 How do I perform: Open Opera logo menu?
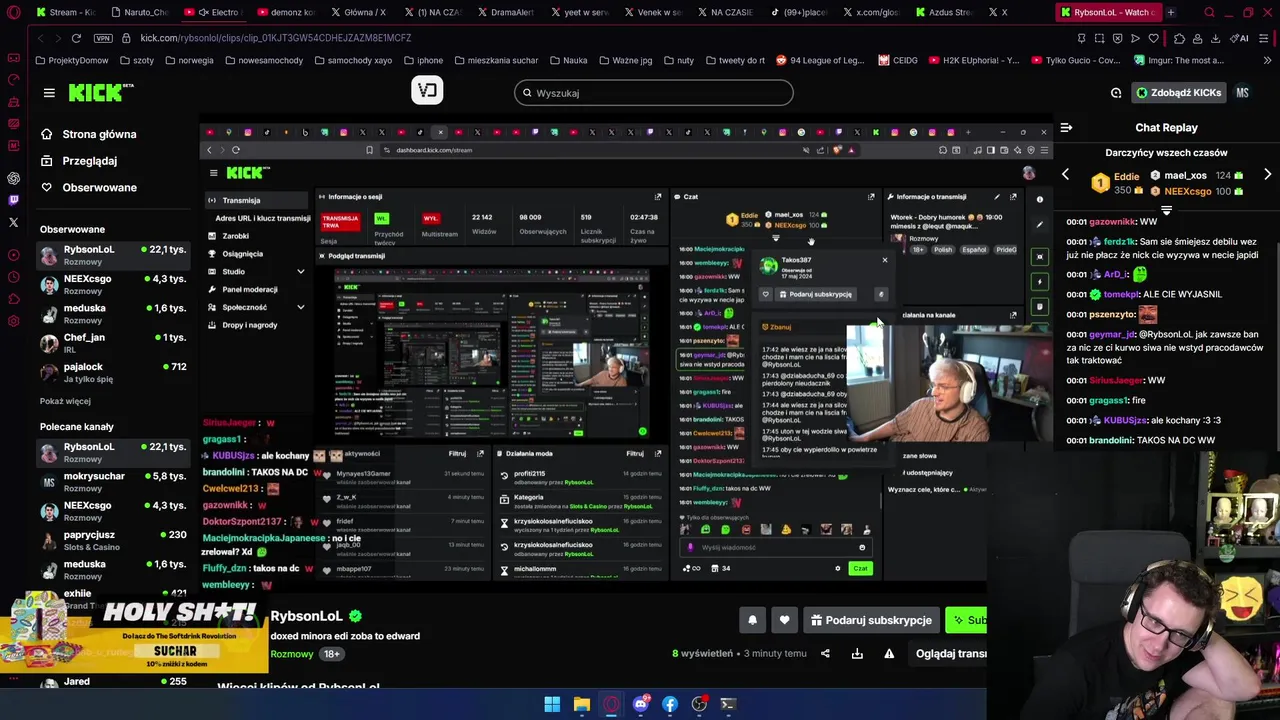[x=13, y=12]
